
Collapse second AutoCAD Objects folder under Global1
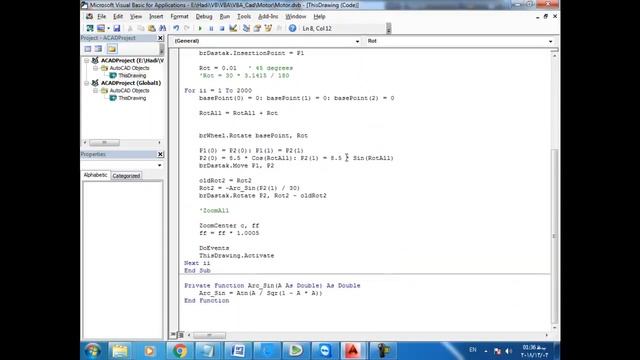tap(96, 91)
